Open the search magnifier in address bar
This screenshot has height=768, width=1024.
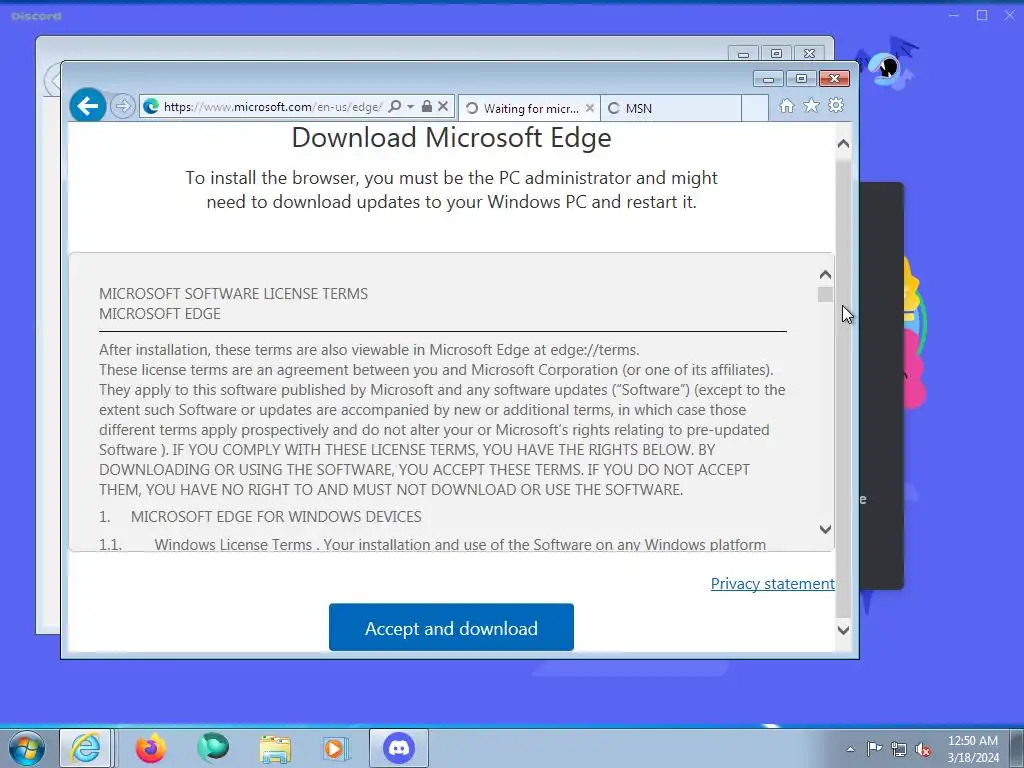pyautogui.click(x=394, y=106)
